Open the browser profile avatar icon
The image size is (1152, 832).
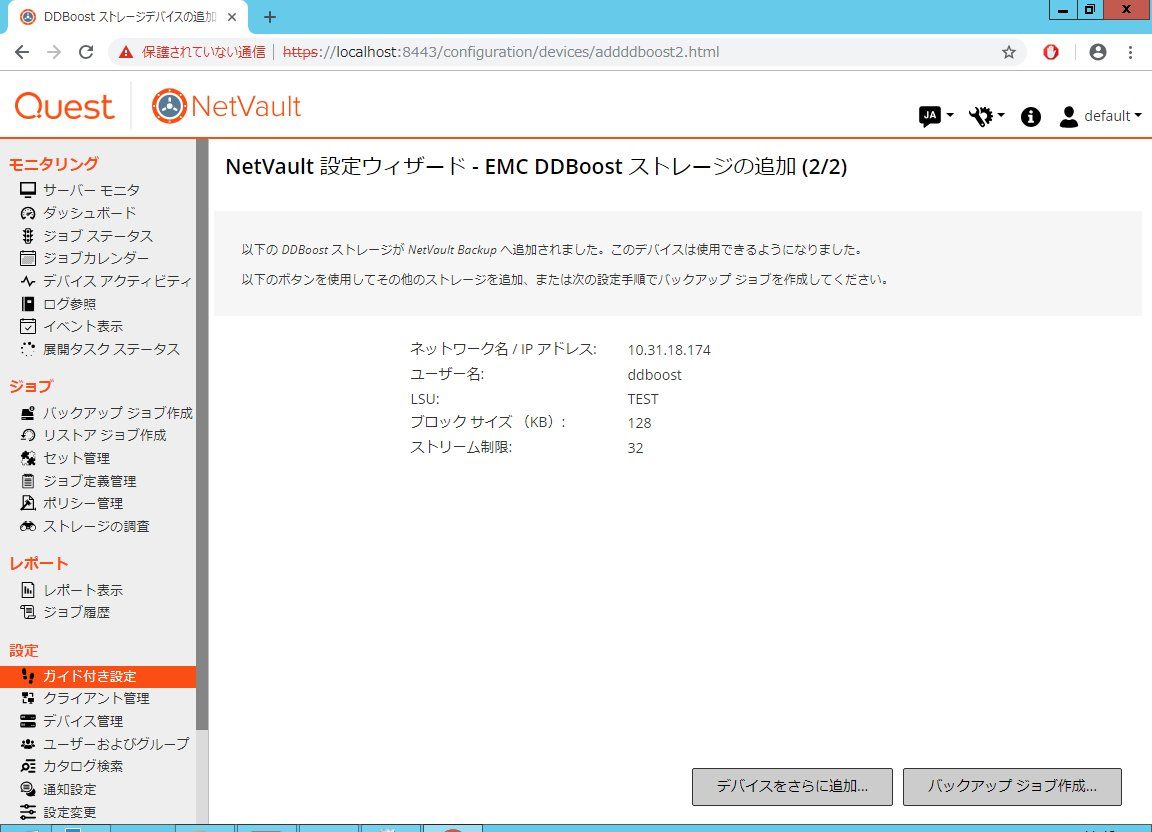pos(1098,52)
